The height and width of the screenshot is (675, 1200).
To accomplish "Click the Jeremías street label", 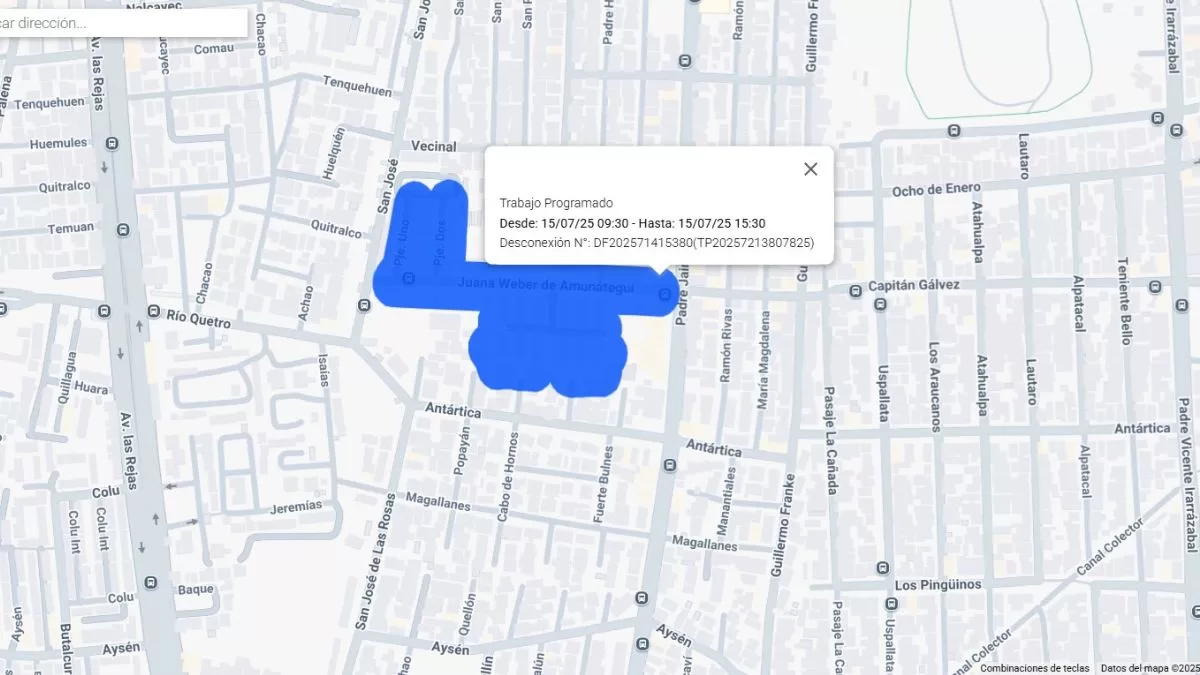I will 297,507.
